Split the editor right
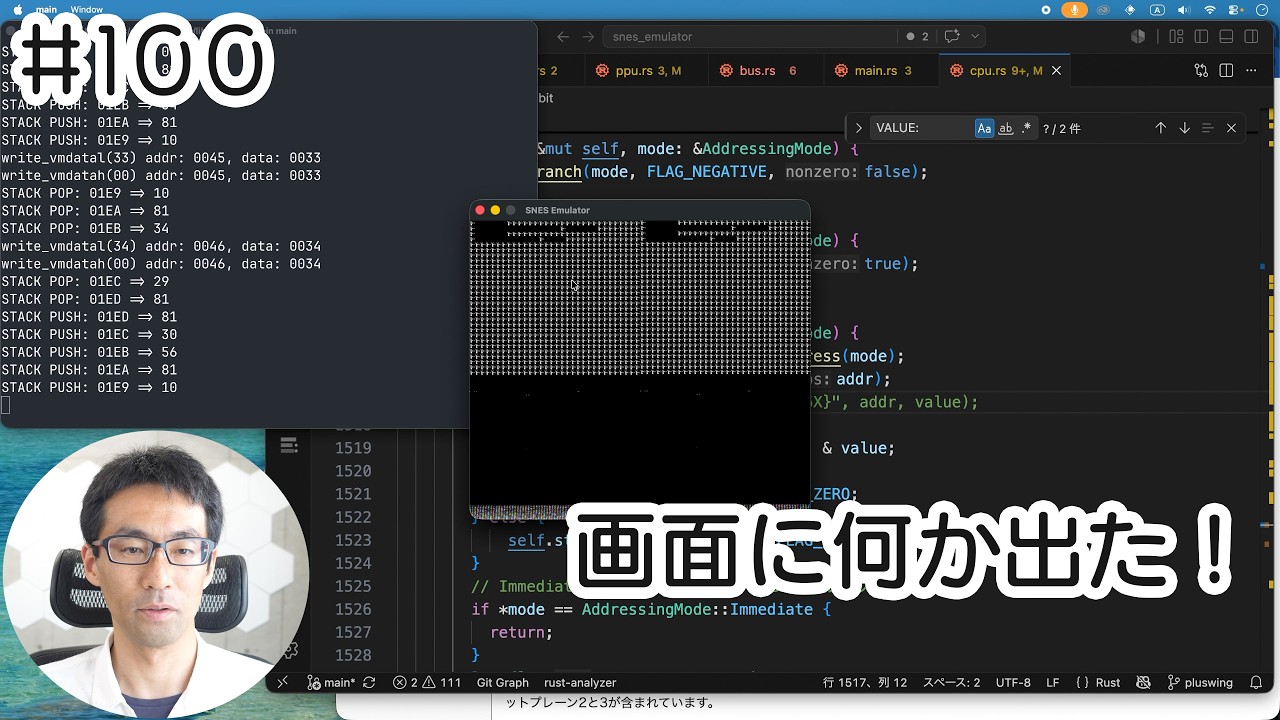The image size is (1280, 720). click(1226, 71)
